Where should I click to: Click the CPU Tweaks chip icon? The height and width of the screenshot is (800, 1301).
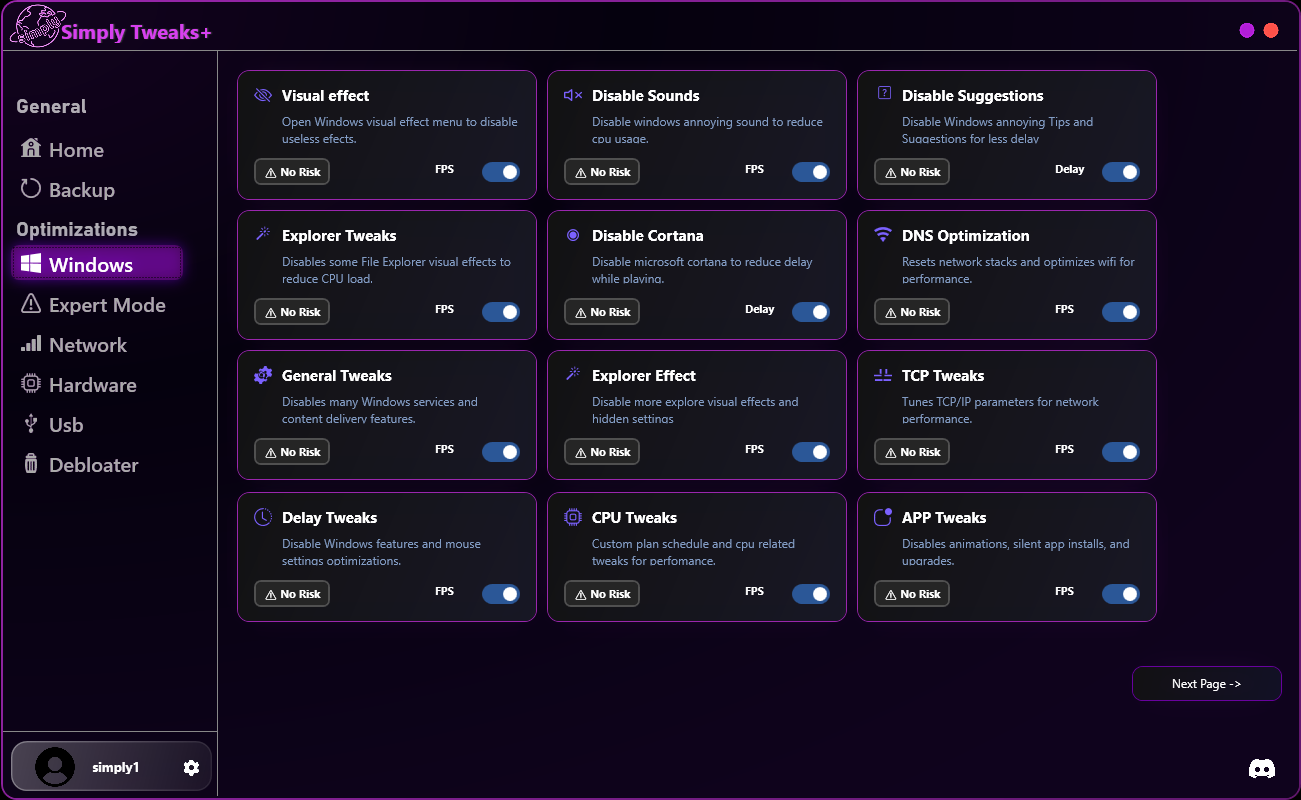pyautogui.click(x=573, y=517)
